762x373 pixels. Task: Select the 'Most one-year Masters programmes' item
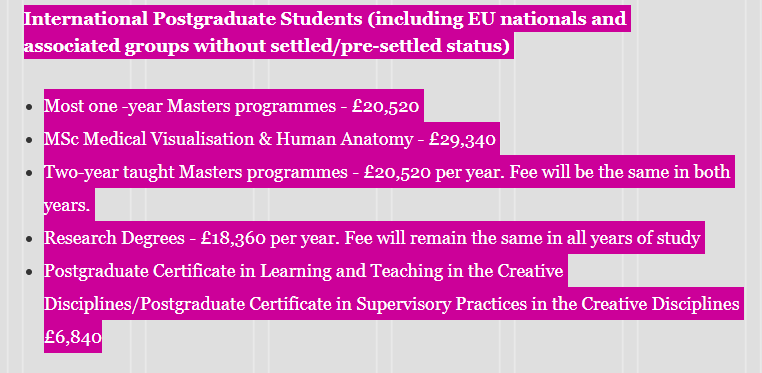click(x=190, y=106)
